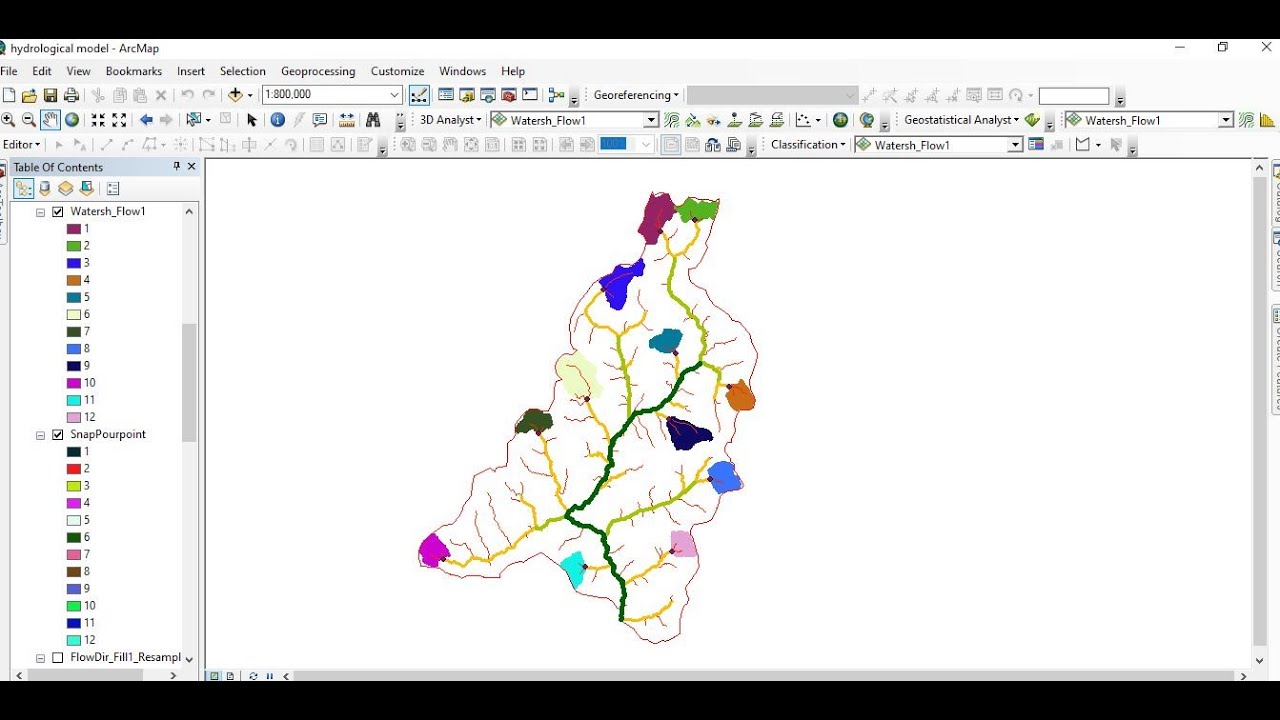
Task: Select the Zoom In tool
Action: pyautogui.click(x=8, y=120)
